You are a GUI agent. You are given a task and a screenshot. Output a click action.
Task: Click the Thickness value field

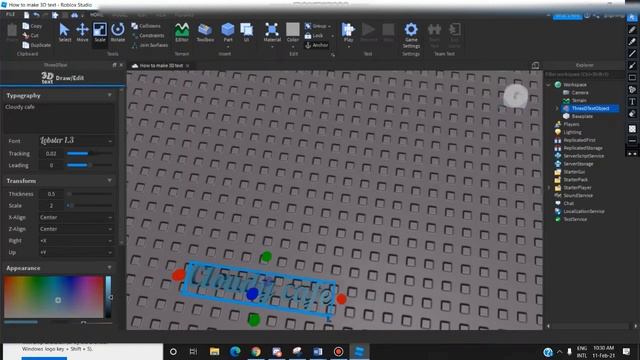tap(51, 194)
